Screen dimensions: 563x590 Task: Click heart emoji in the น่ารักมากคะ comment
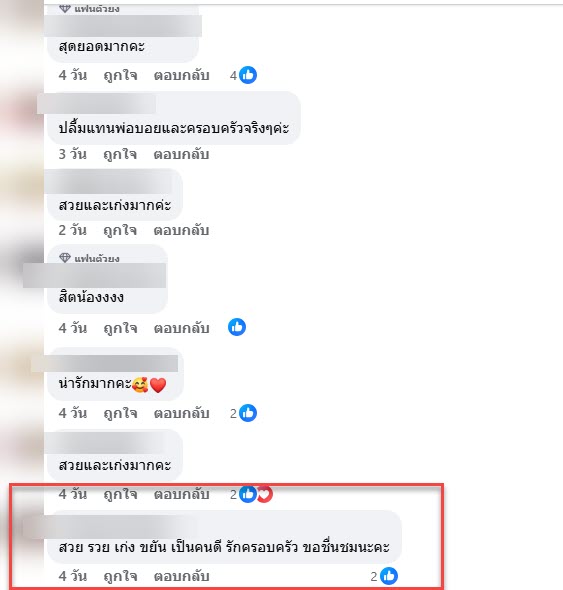click(158, 385)
